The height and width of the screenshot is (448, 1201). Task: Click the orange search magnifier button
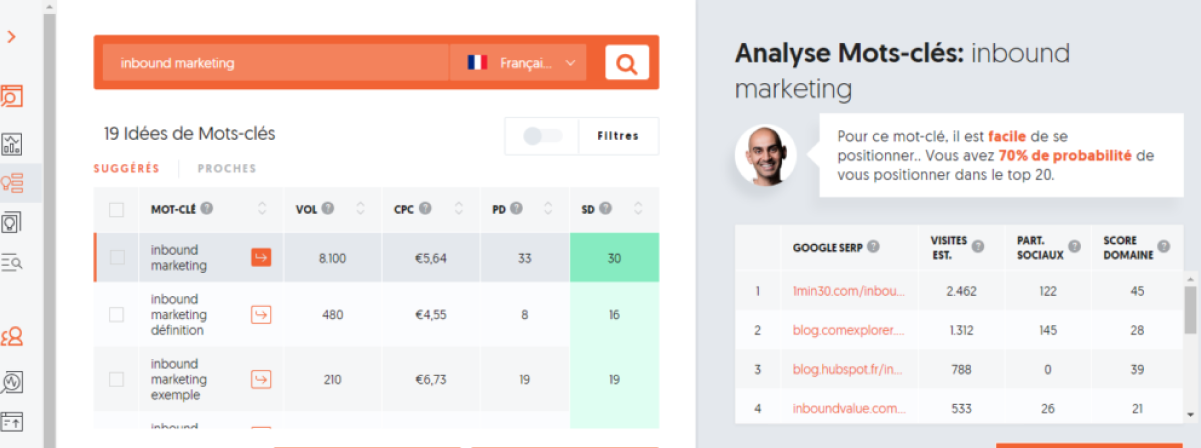click(x=627, y=63)
